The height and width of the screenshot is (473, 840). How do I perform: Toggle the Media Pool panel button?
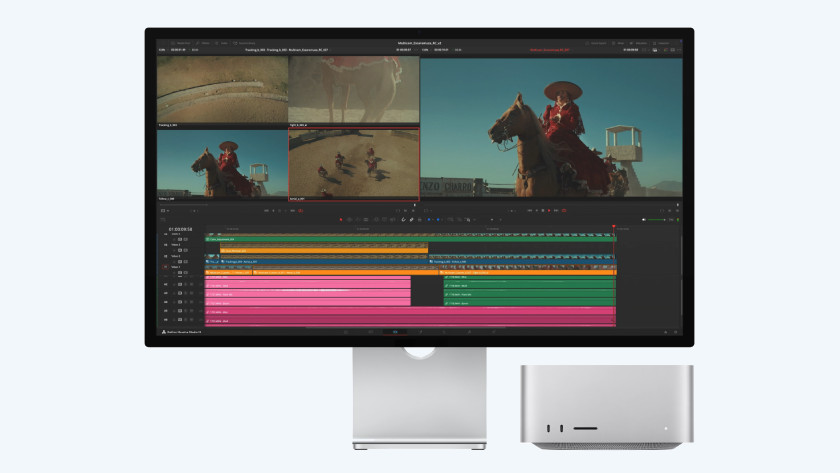click(x=181, y=43)
